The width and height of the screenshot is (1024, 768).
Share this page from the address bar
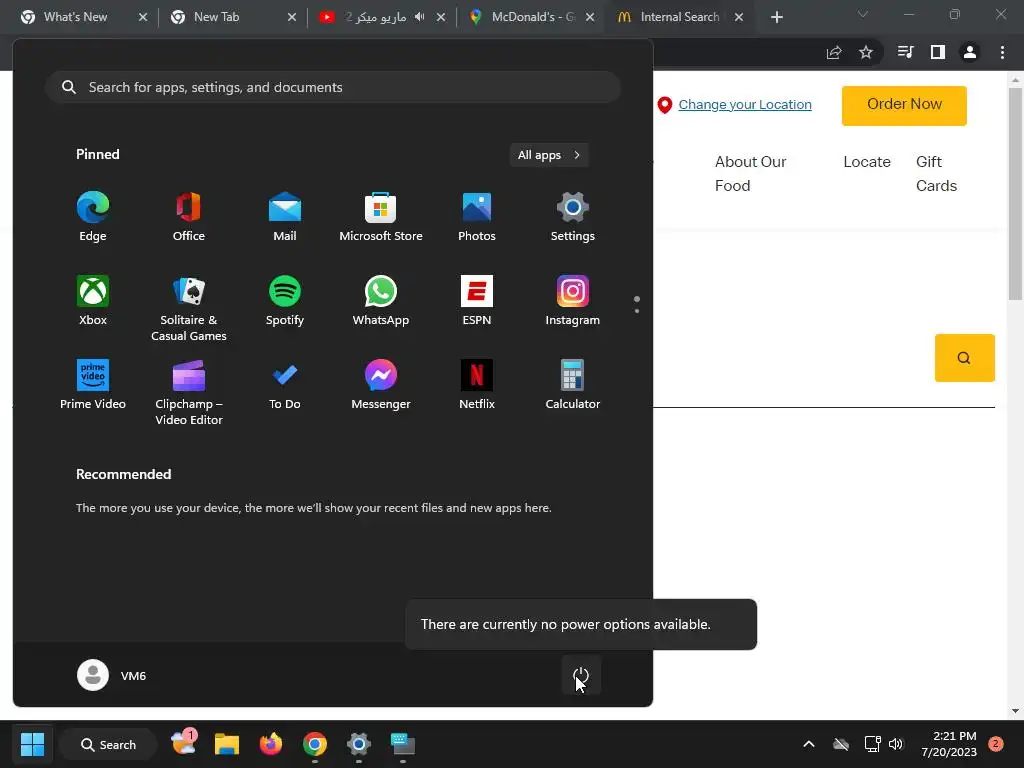(x=834, y=52)
